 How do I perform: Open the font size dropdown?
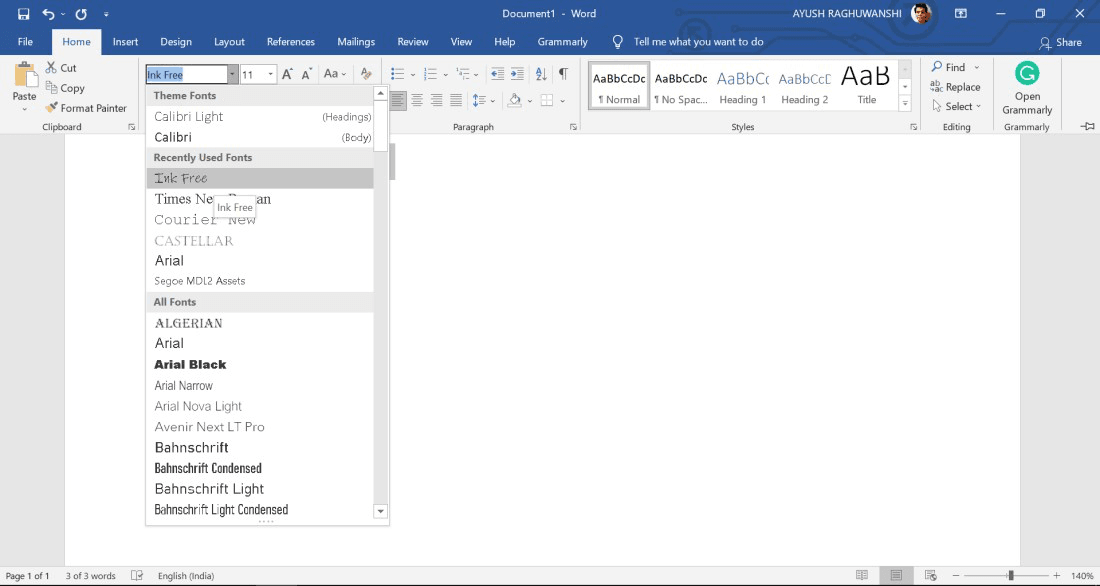(270, 74)
